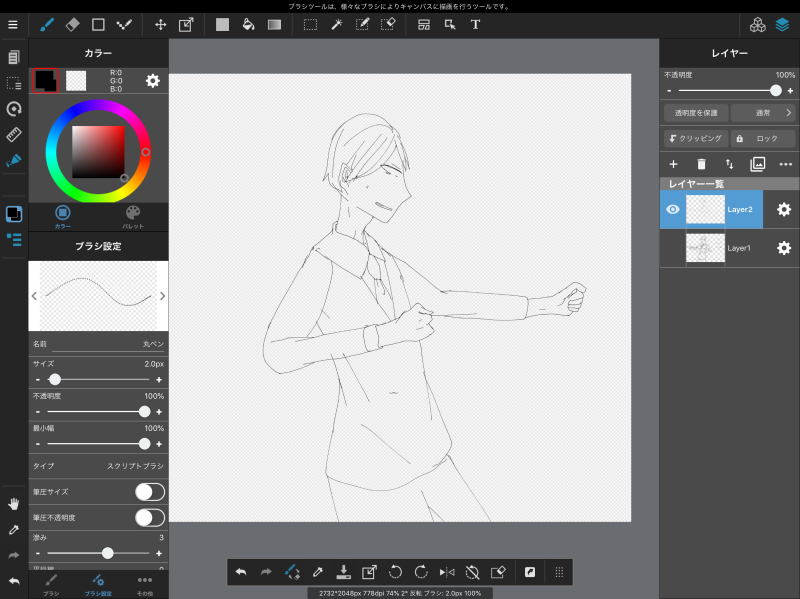Add a new layer with plus icon
Viewport: 800px width, 599px height.
673,164
